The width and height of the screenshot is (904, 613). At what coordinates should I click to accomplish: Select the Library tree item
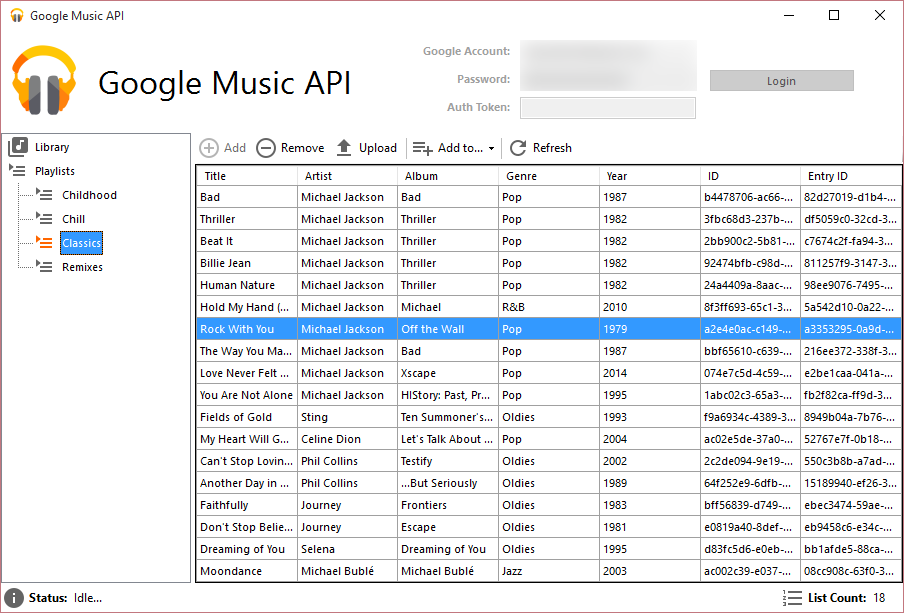(52, 147)
